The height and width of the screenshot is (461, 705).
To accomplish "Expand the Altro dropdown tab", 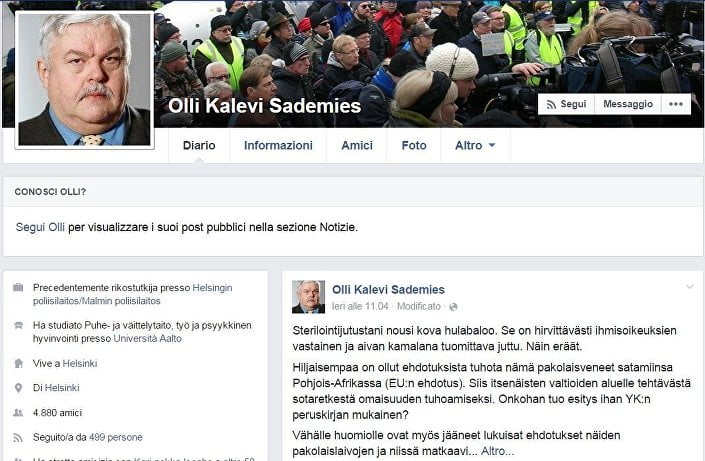I will coord(475,145).
